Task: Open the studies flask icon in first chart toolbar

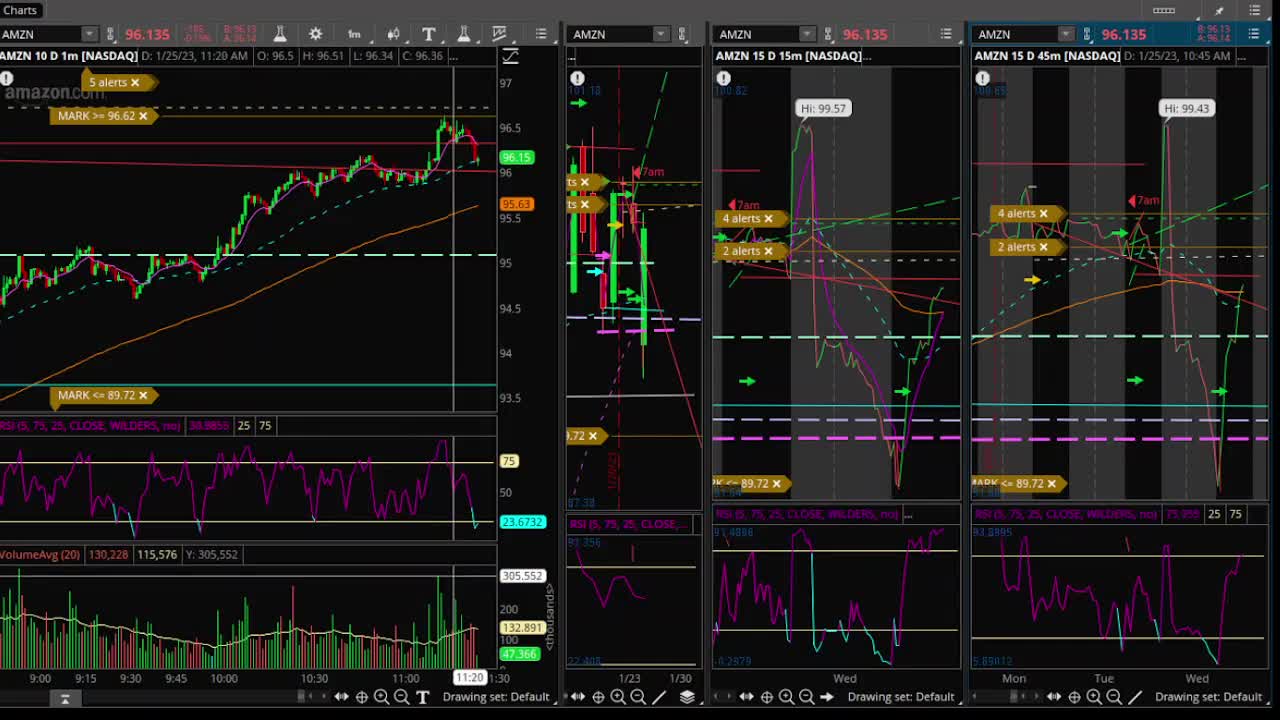Action: [x=280, y=34]
